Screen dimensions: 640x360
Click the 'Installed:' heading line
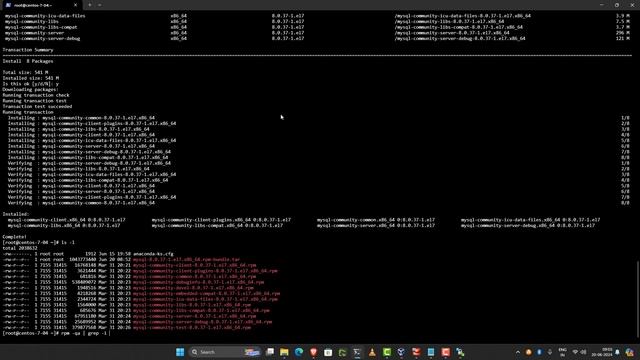coord(16,214)
